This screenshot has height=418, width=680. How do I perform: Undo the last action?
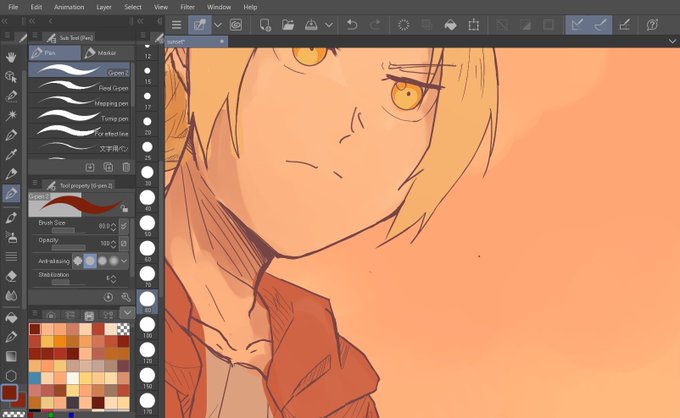click(352, 25)
